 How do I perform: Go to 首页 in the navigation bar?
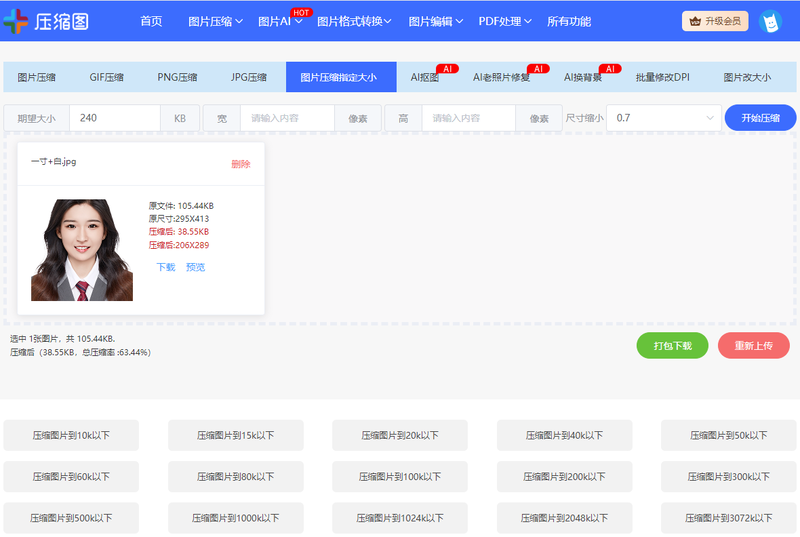151,21
